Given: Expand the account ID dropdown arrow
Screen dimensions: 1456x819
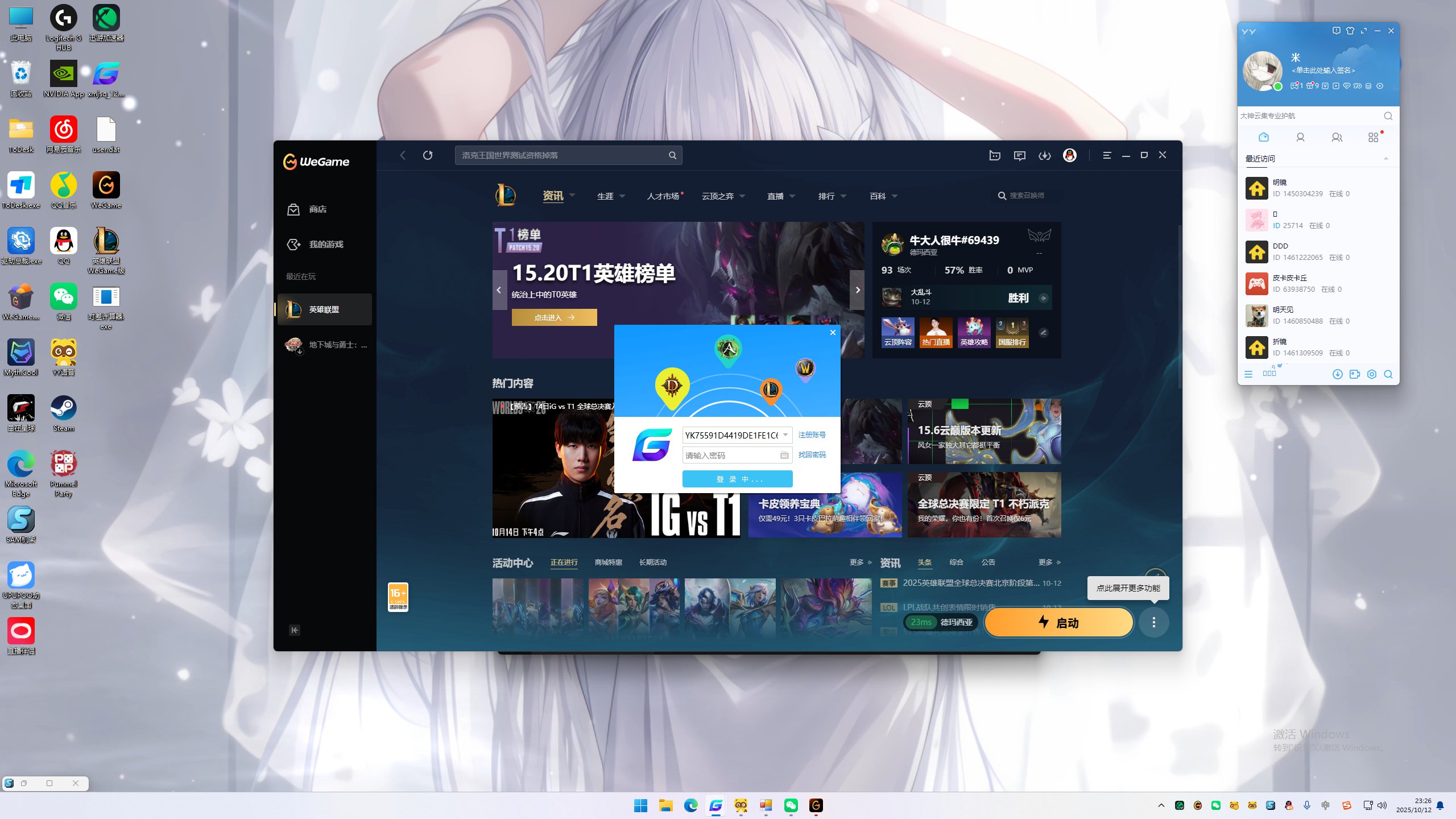Looking at the screenshot, I should (x=785, y=435).
